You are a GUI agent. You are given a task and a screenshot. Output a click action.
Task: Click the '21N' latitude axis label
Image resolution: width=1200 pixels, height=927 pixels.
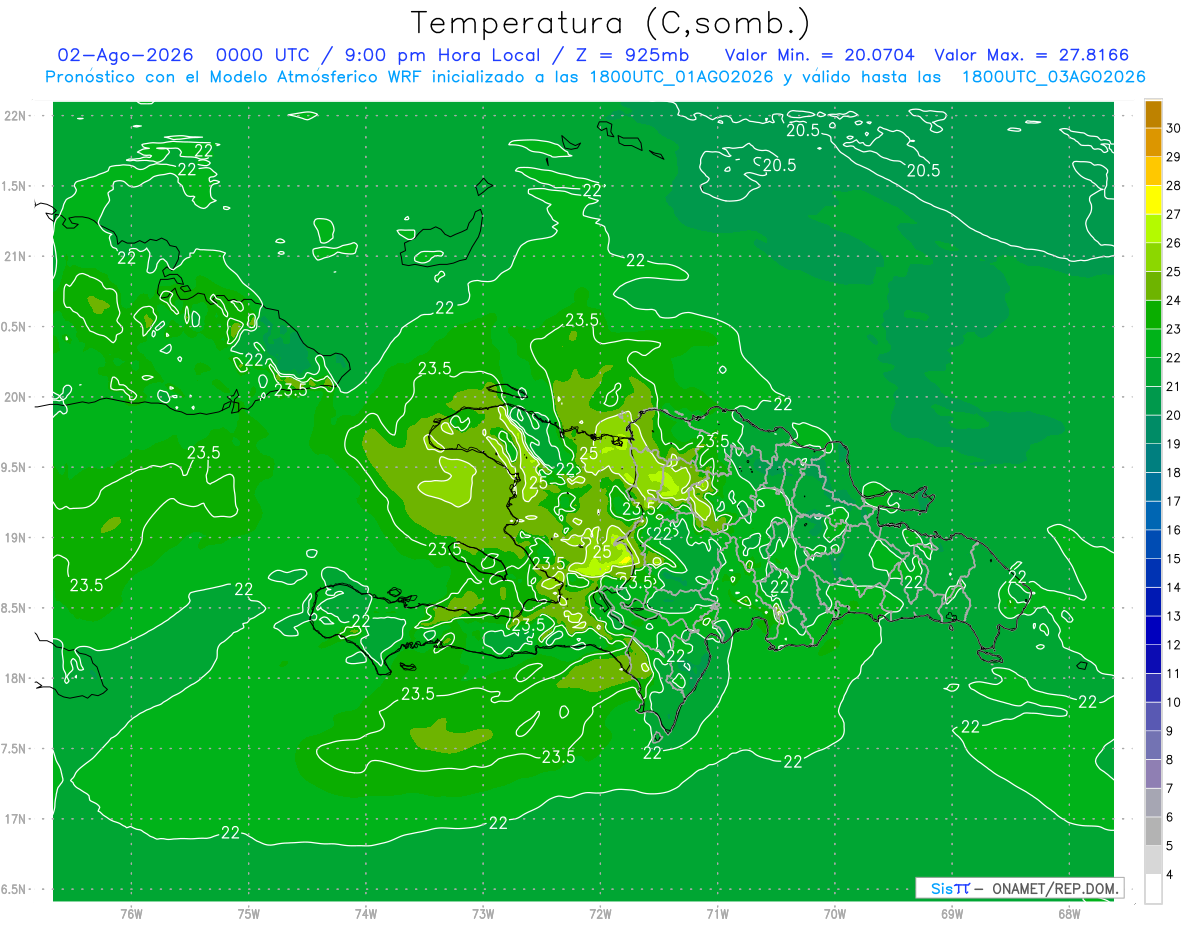click(x=15, y=257)
